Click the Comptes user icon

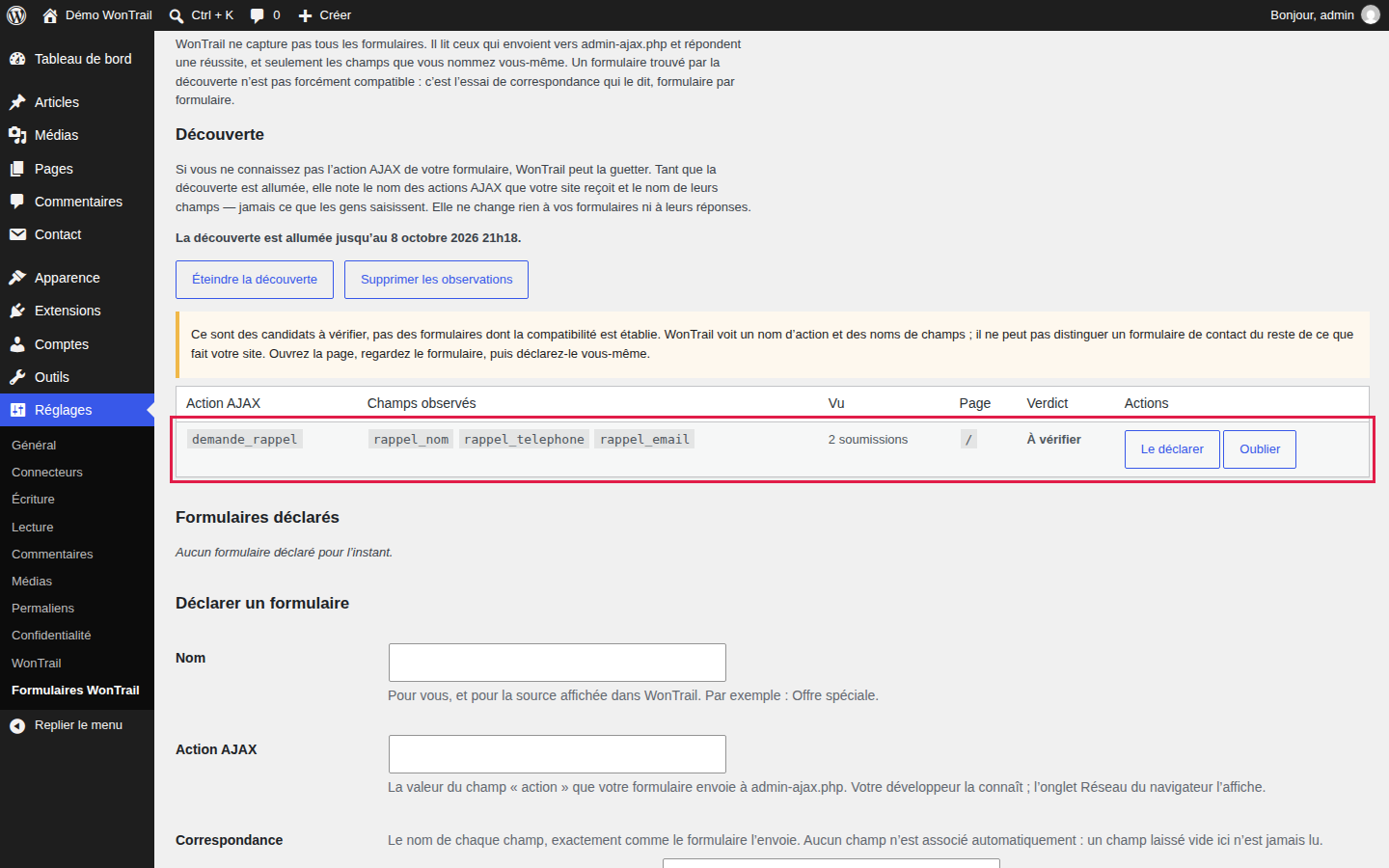[17, 344]
